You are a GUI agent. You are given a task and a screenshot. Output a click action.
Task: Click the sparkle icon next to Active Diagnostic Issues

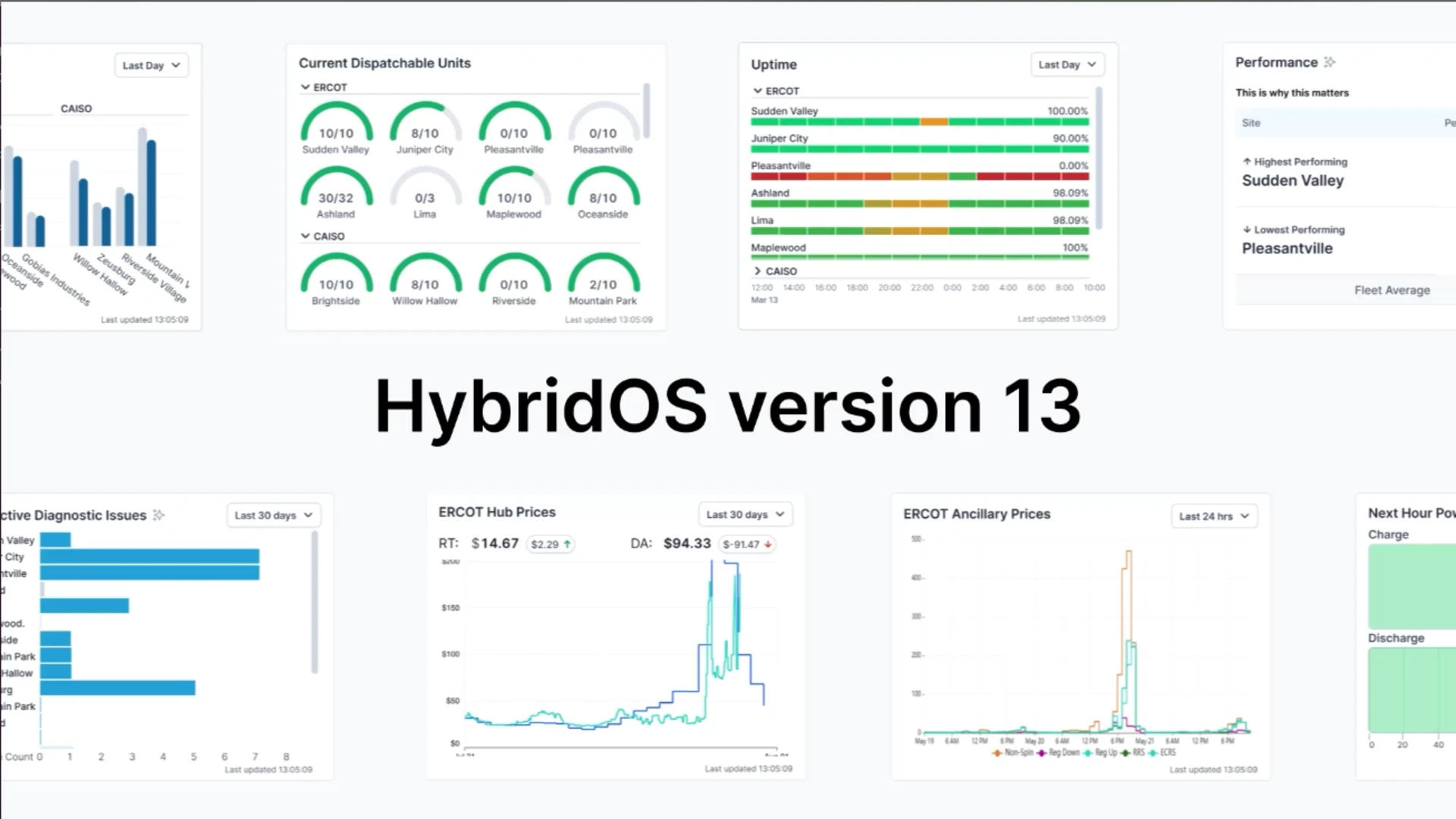[158, 515]
